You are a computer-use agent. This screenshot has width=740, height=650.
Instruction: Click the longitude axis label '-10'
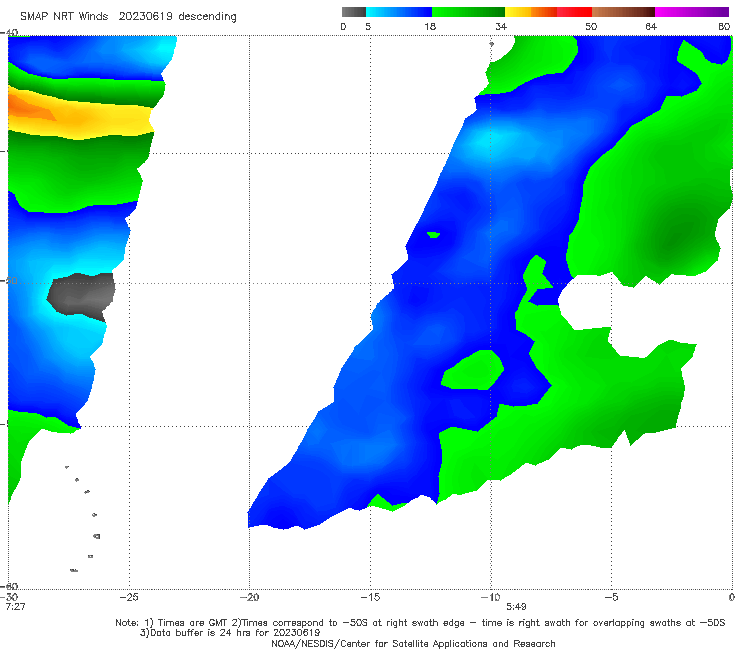pyautogui.click(x=490, y=597)
